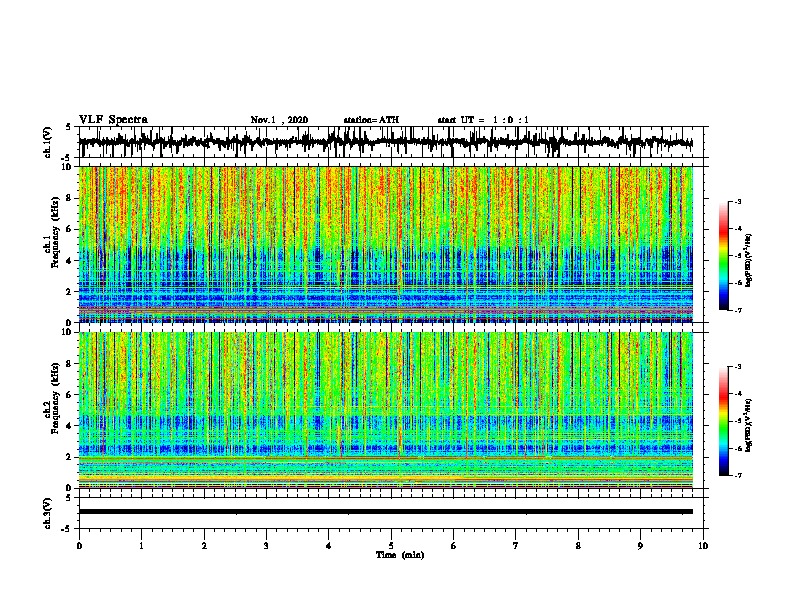Click the ch.1 spectrogram color scale bar

pos(723,256)
